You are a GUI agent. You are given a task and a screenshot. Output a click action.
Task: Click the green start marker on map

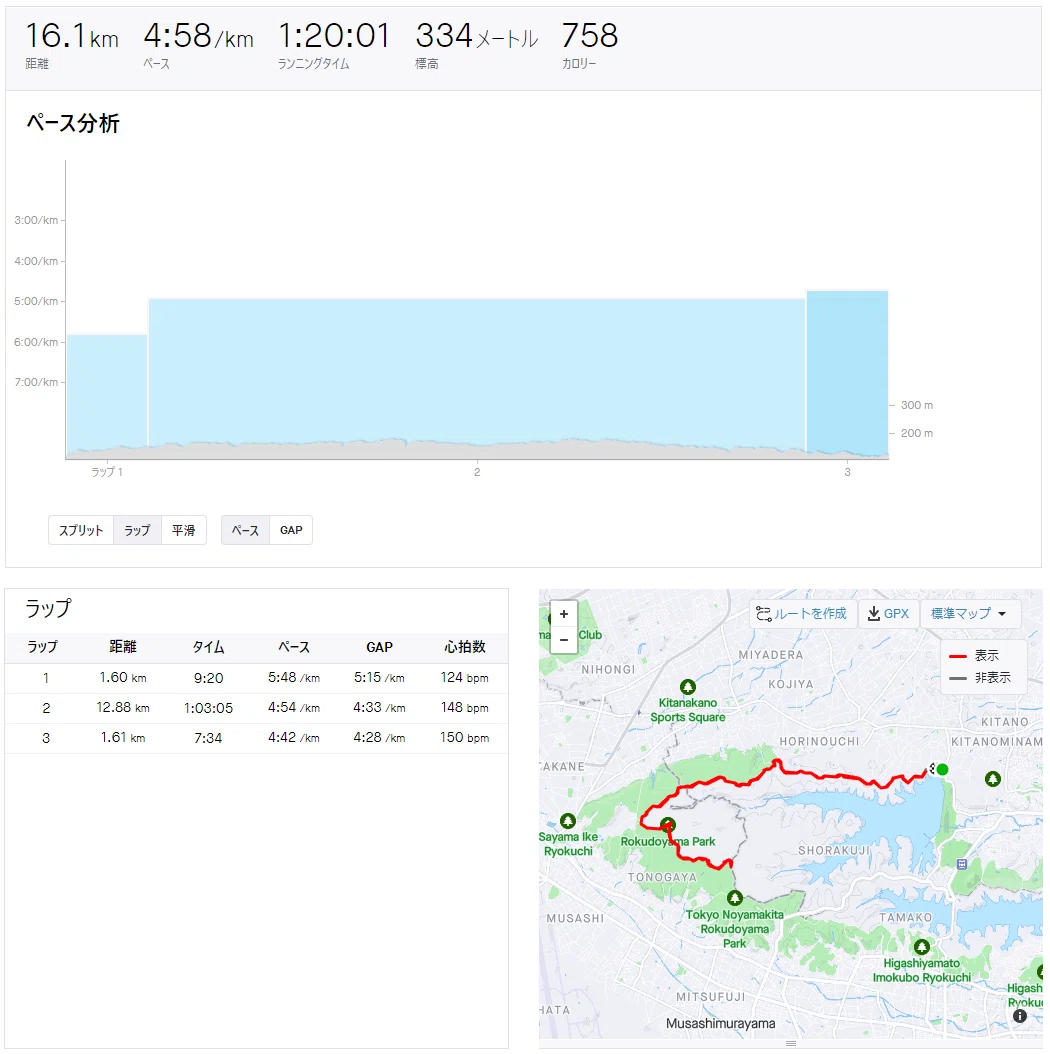click(x=942, y=769)
